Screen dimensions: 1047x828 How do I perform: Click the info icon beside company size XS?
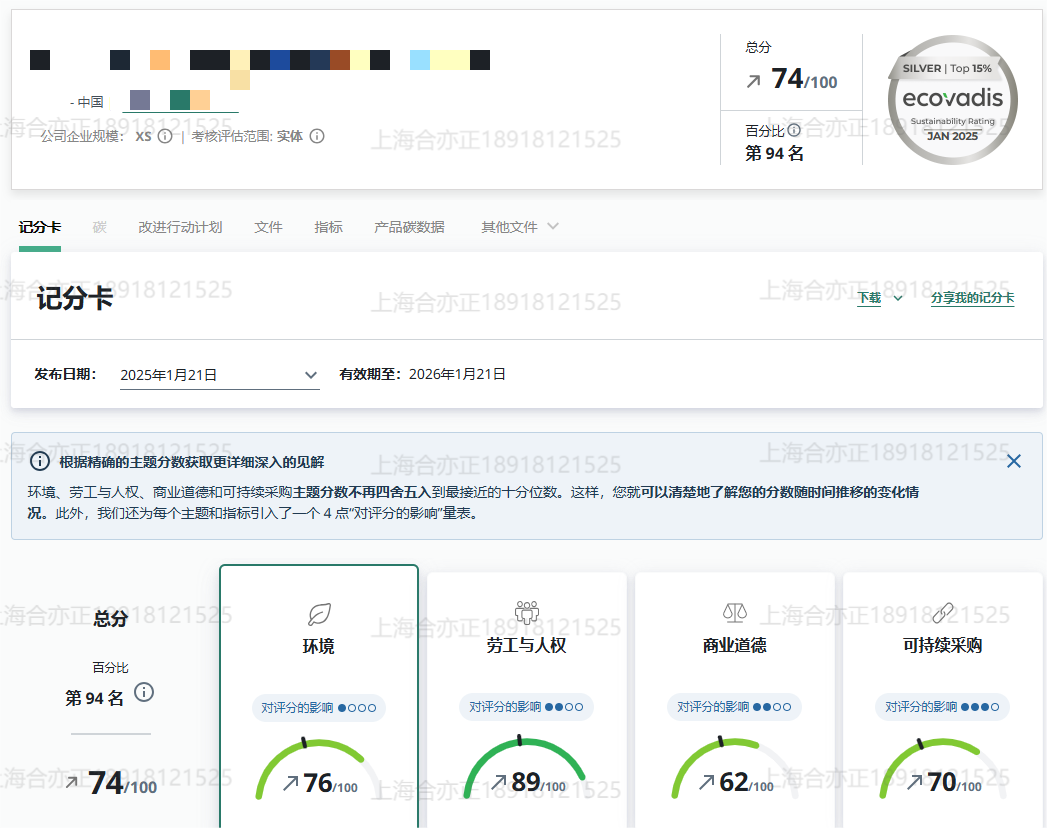(165, 136)
